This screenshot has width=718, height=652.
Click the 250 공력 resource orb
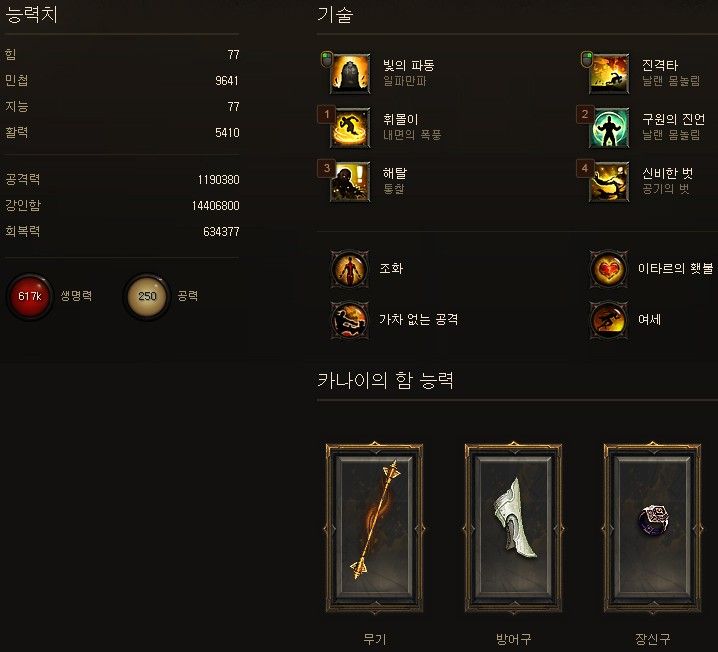coord(147,296)
